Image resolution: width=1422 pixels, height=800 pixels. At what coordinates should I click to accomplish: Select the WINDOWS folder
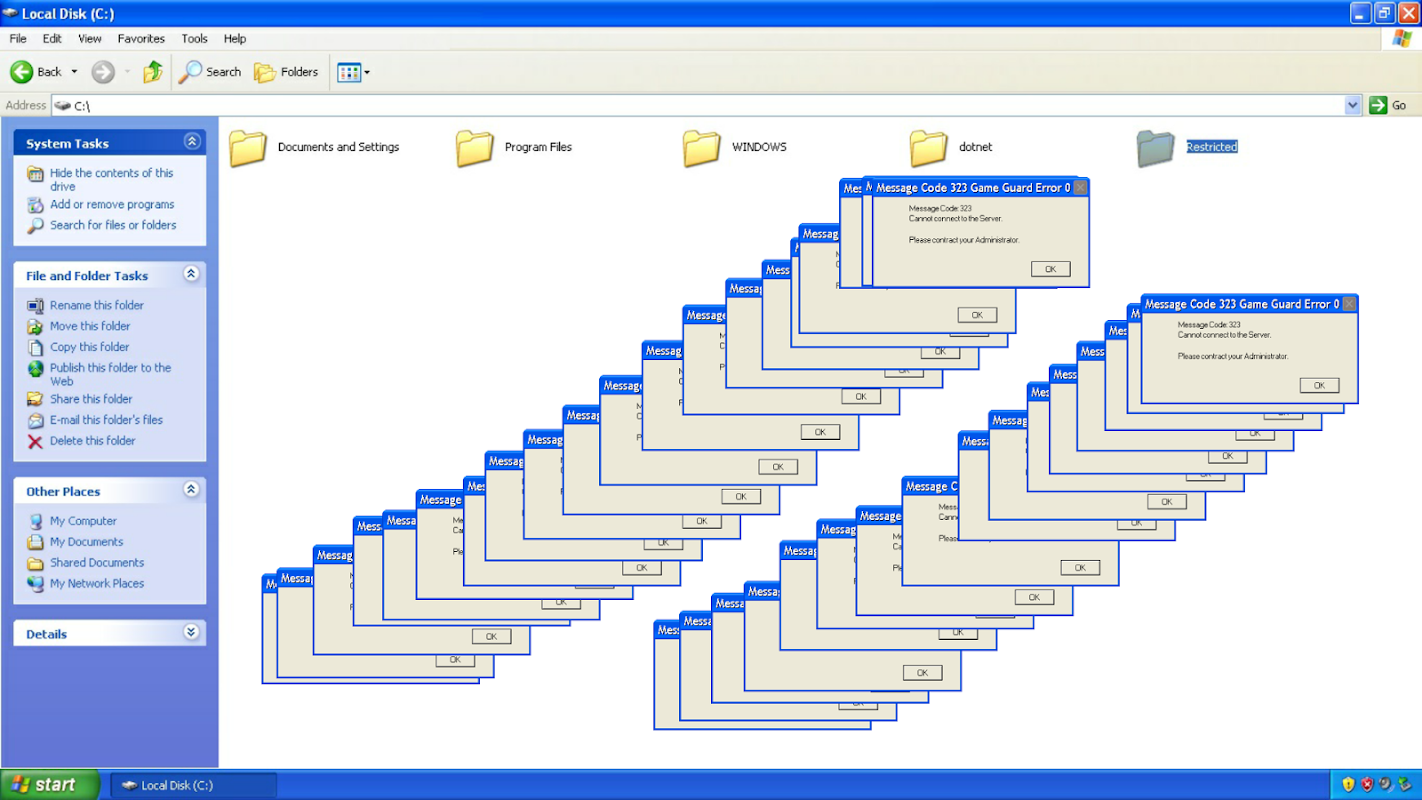[x=735, y=148]
